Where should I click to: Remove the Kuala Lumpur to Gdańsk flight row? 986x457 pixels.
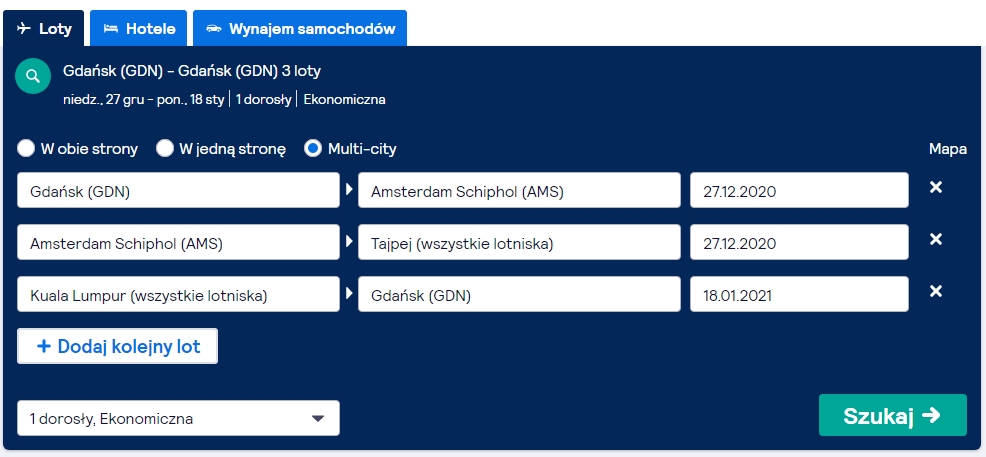[x=936, y=291]
